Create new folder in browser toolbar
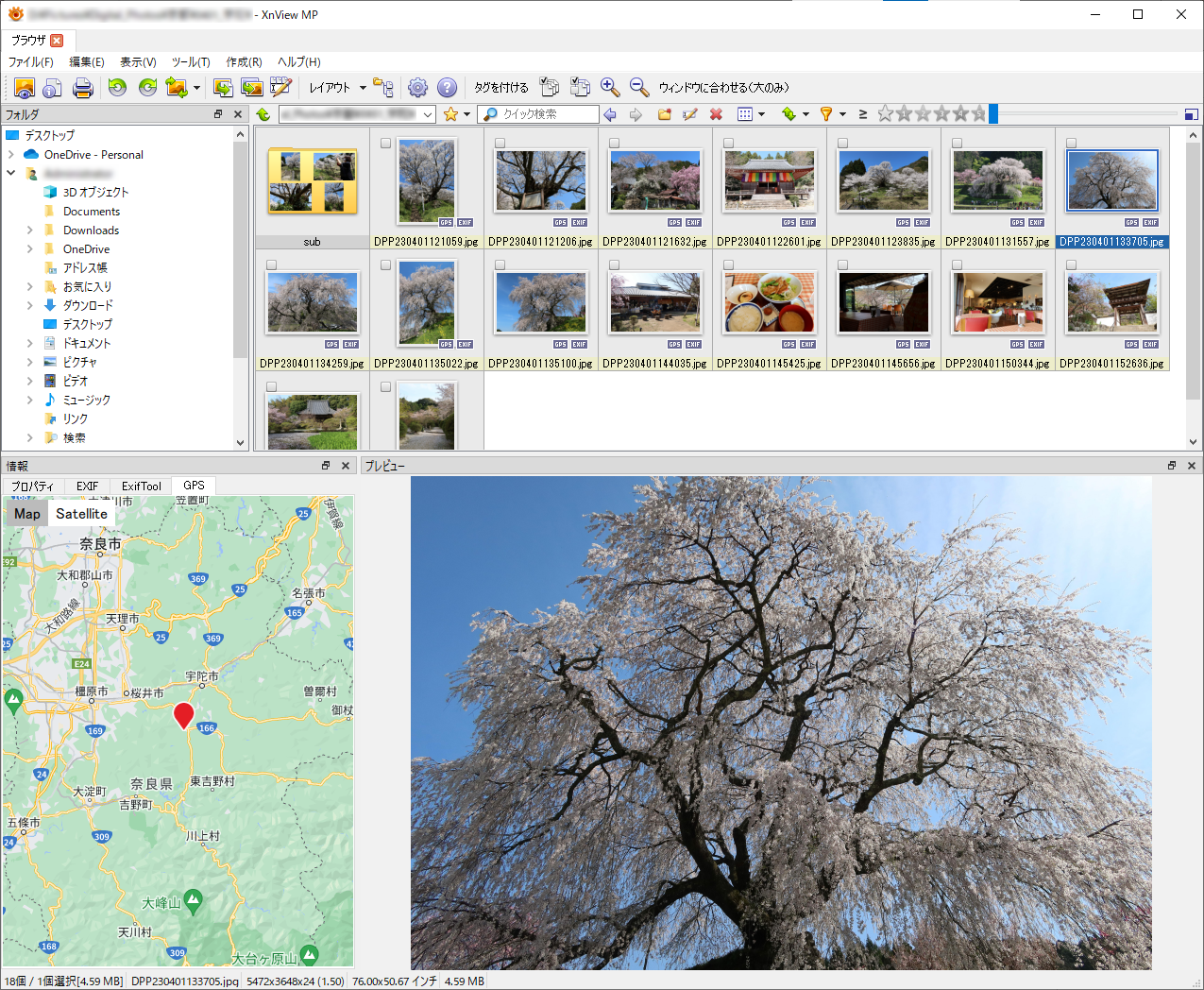 (x=665, y=114)
